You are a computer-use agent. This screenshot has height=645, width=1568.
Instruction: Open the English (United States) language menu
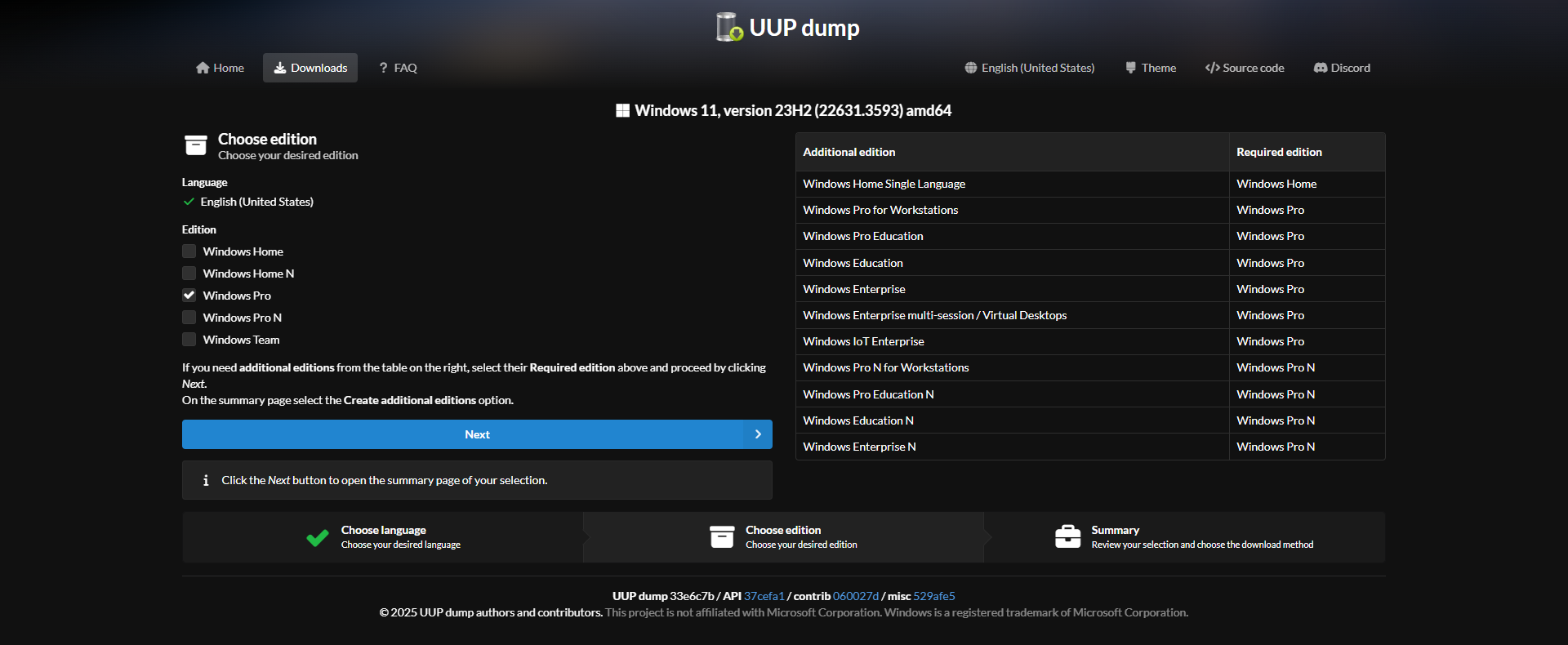point(1030,68)
